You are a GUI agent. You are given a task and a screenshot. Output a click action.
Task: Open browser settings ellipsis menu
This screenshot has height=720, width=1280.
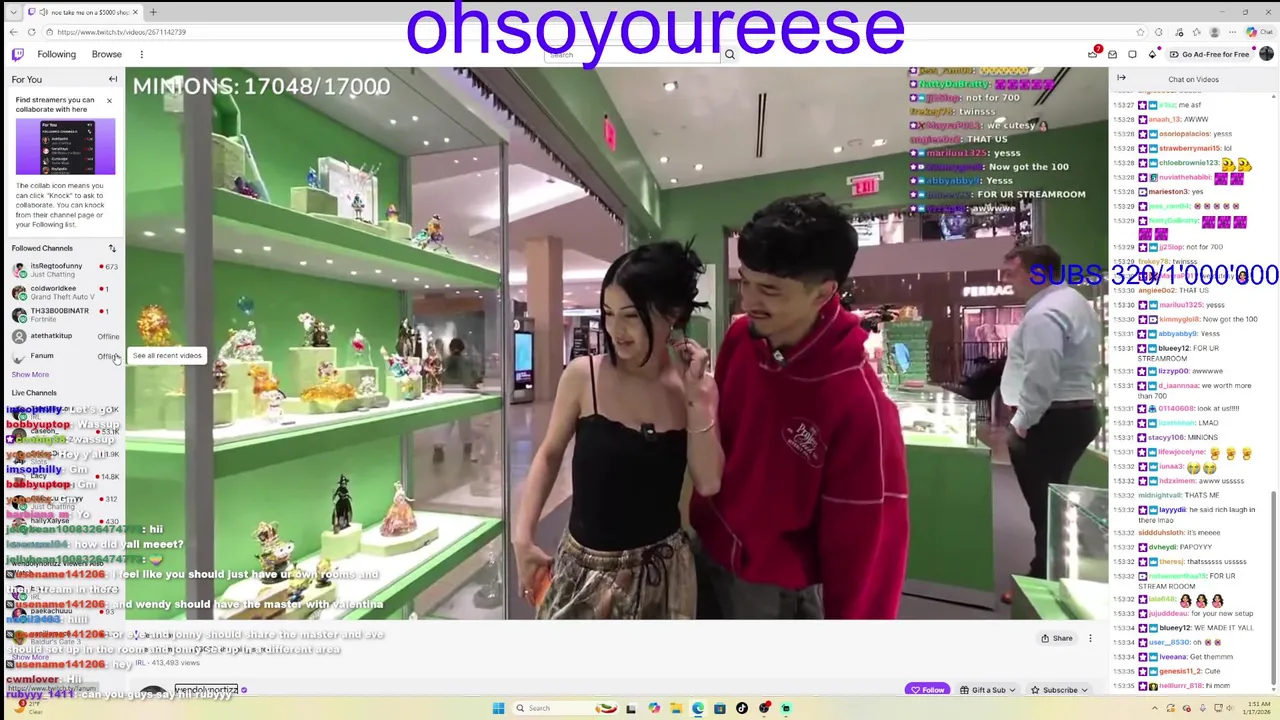click(x=1233, y=32)
